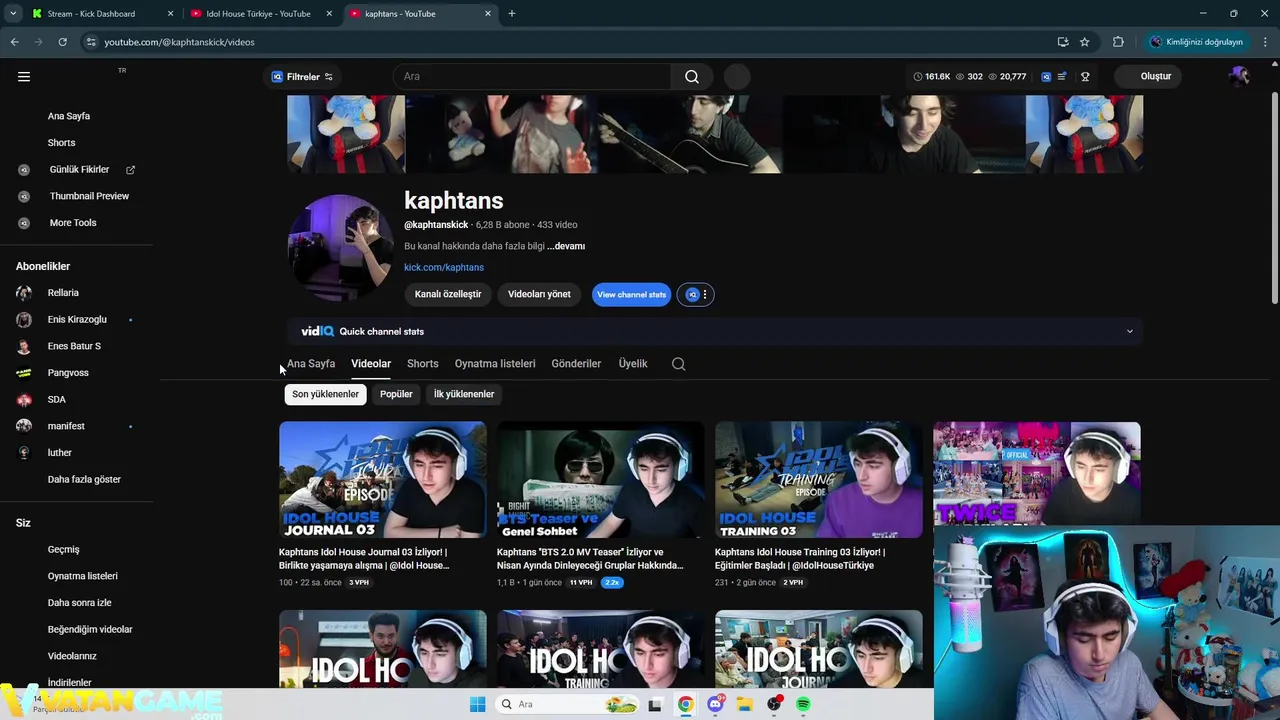The height and width of the screenshot is (720, 1280).
Task: Open the vidIQ list icon in header
Action: [x=1062, y=76]
